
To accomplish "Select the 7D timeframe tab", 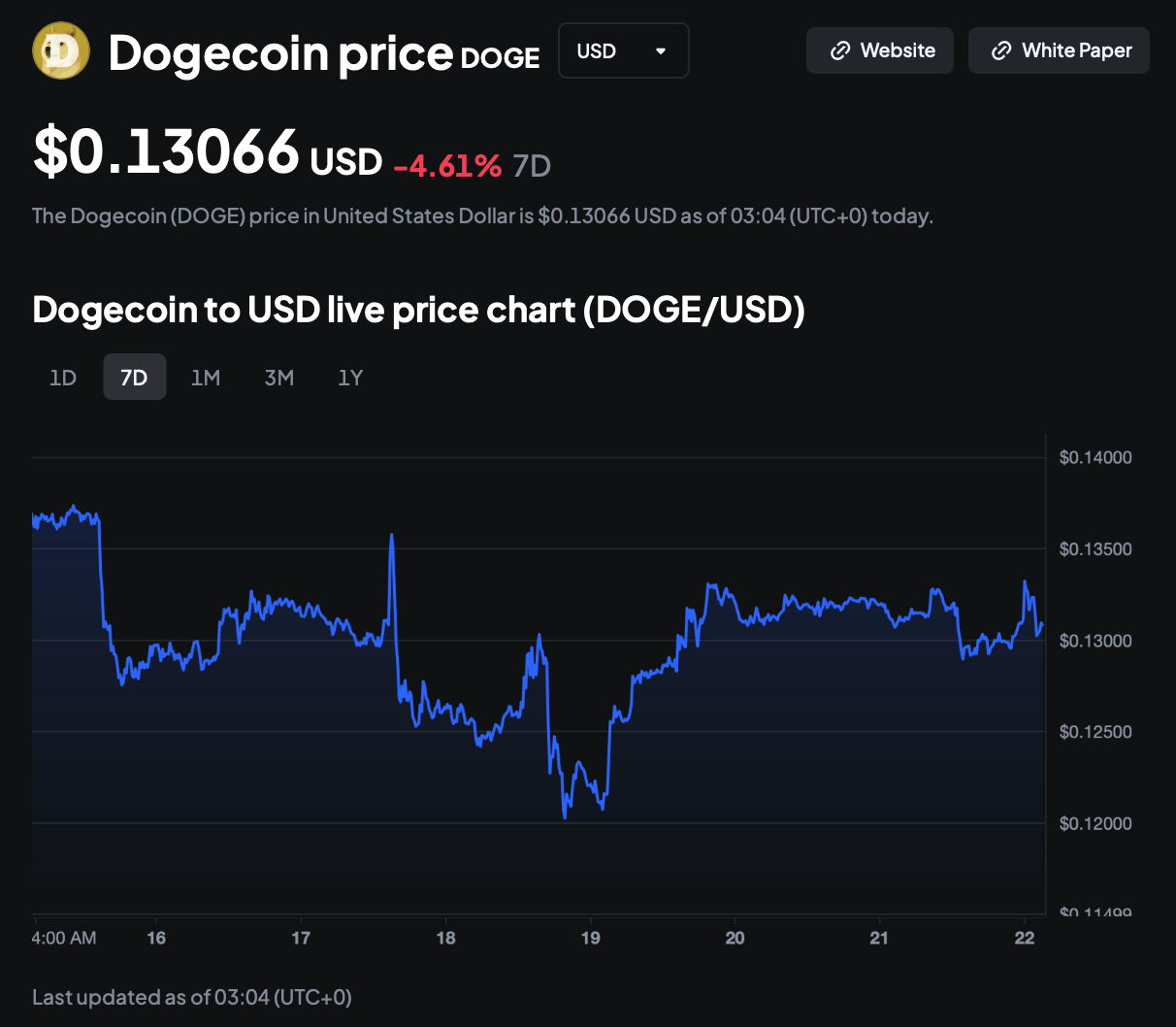I will pos(134,377).
